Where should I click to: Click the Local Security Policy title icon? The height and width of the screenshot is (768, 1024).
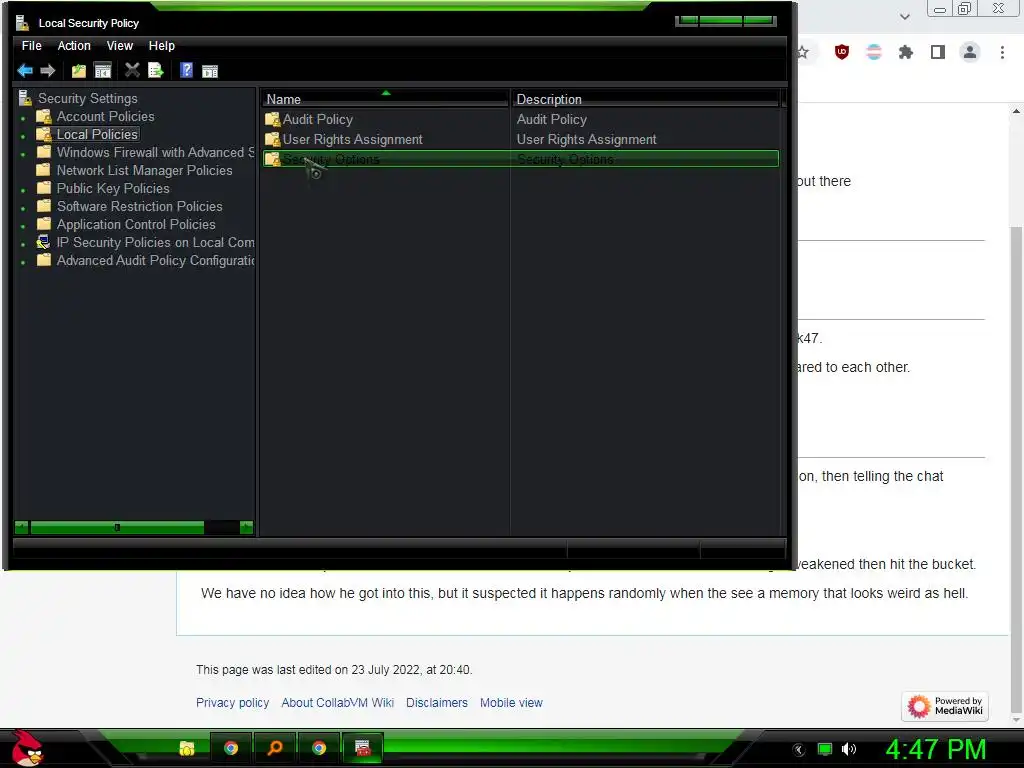click(x=23, y=23)
